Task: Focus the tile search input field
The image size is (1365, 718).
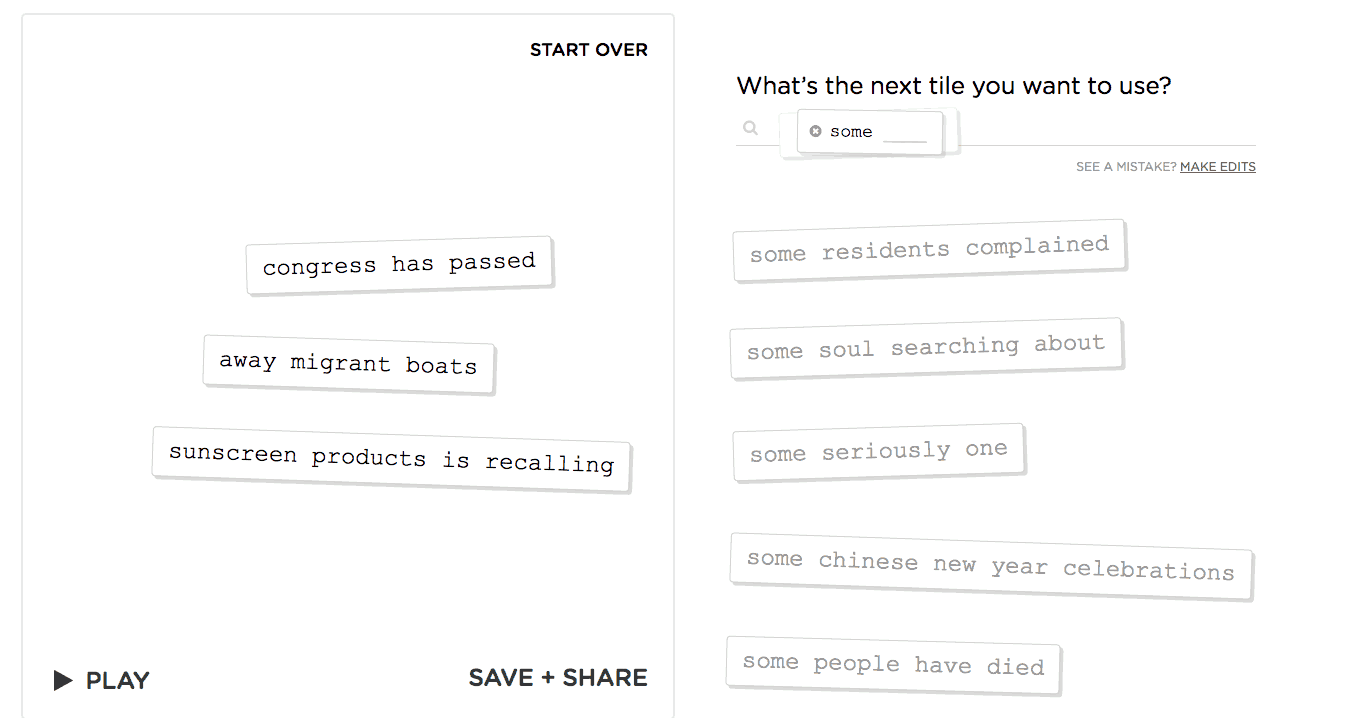Action: 1100,130
